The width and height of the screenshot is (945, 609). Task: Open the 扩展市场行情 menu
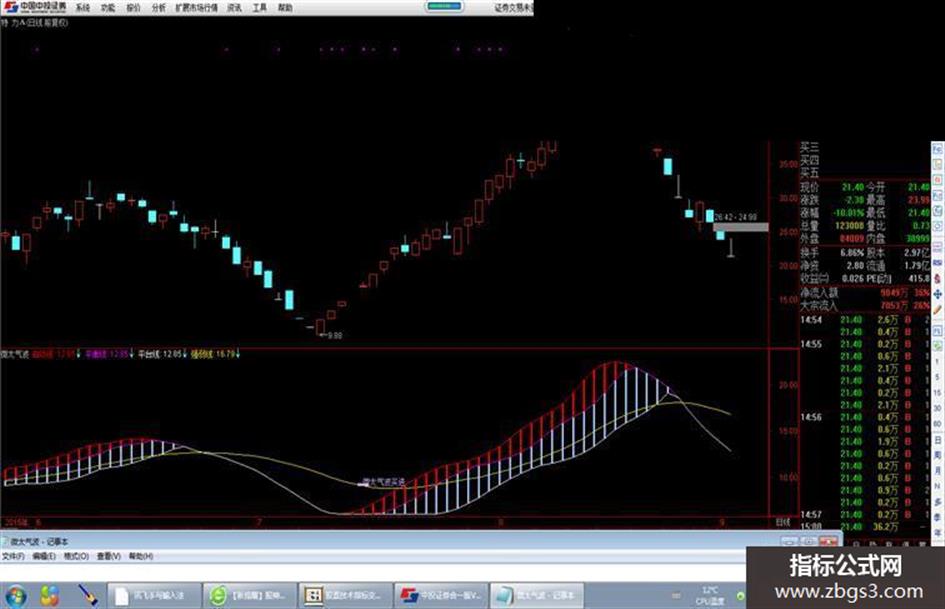point(196,8)
